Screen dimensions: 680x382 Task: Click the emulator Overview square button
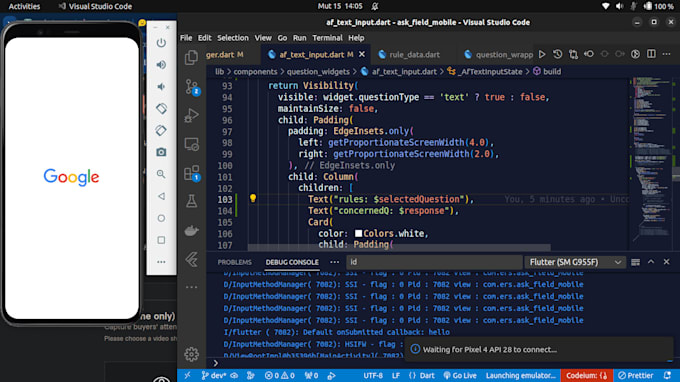[x=161, y=240]
